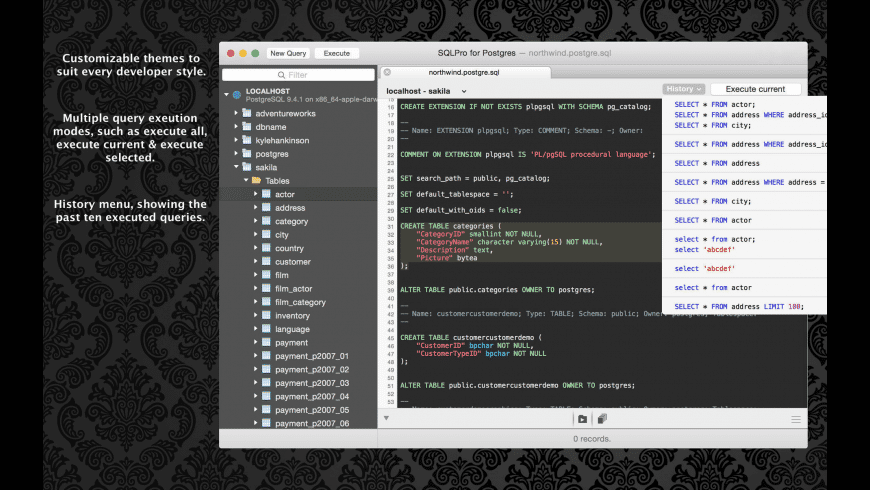The height and width of the screenshot is (490, 870).
Task: Click the postgres database icon
Action: 247,153
